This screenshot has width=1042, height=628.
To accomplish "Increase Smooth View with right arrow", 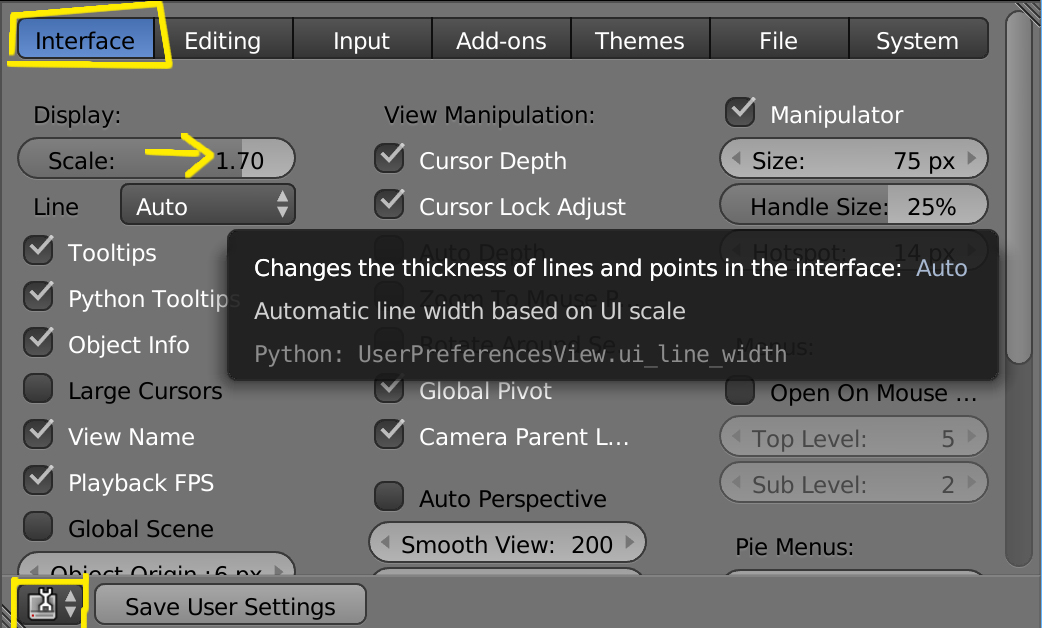I will pyautogui.click(x=629, y=544).
